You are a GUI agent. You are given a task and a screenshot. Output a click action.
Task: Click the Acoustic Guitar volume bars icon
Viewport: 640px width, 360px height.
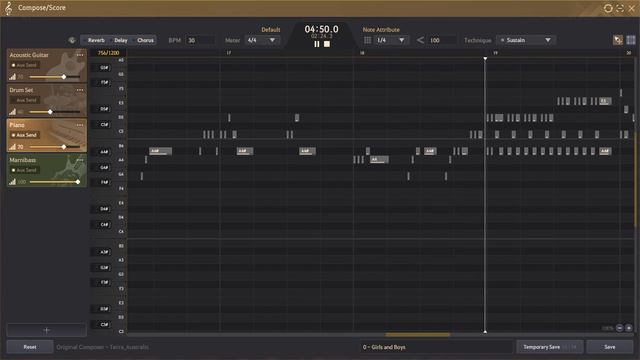[13, 77]
